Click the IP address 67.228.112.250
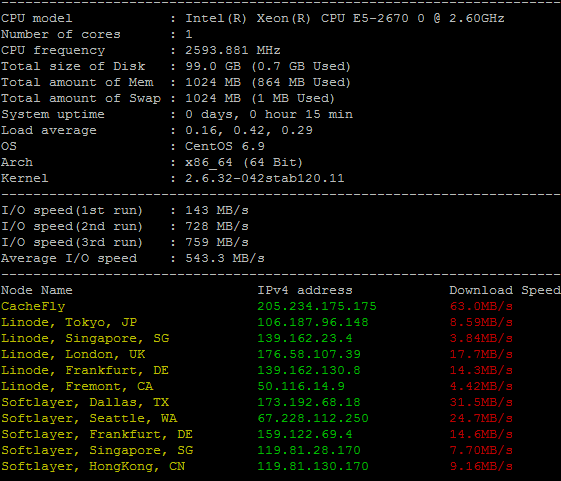The height and width of the screenshot is (481, 561). coord(313,418)
